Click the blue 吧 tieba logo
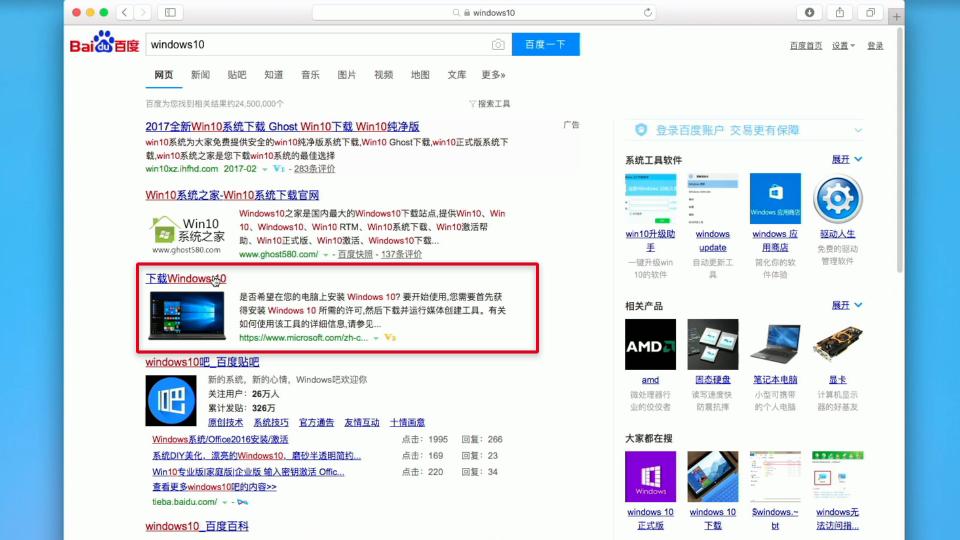960x540 pixels. pyautogui.click(x=171, y=400)
